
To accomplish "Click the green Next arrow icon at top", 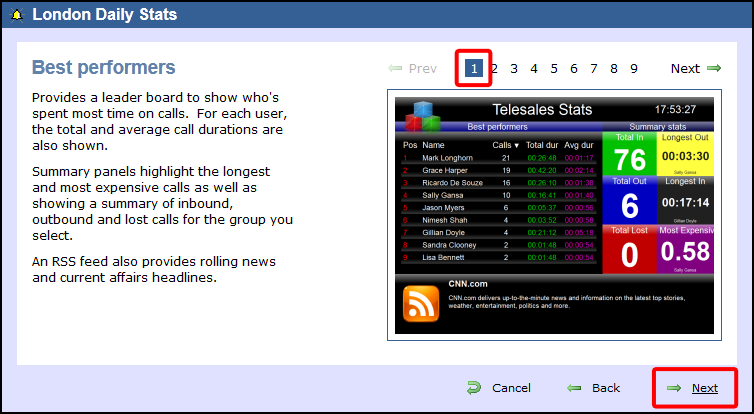I will tap(714, 69).
